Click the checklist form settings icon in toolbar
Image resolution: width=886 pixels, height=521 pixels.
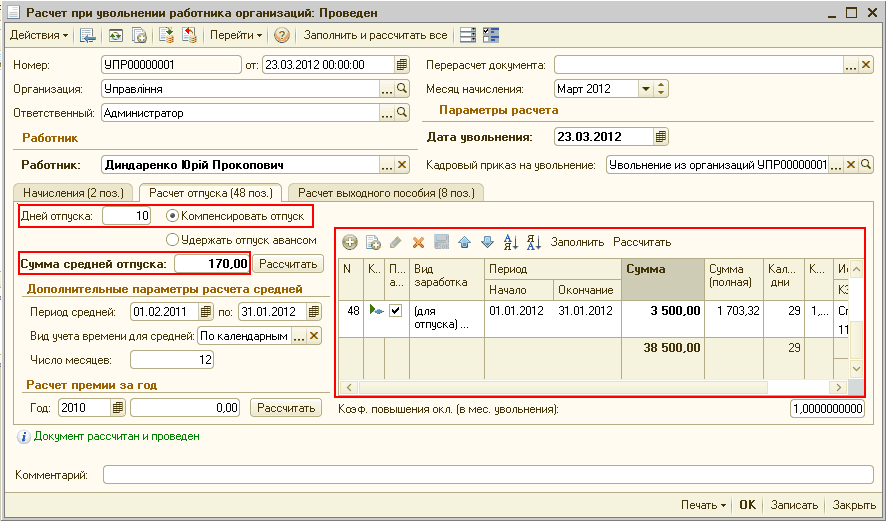[x=491, y=35]
